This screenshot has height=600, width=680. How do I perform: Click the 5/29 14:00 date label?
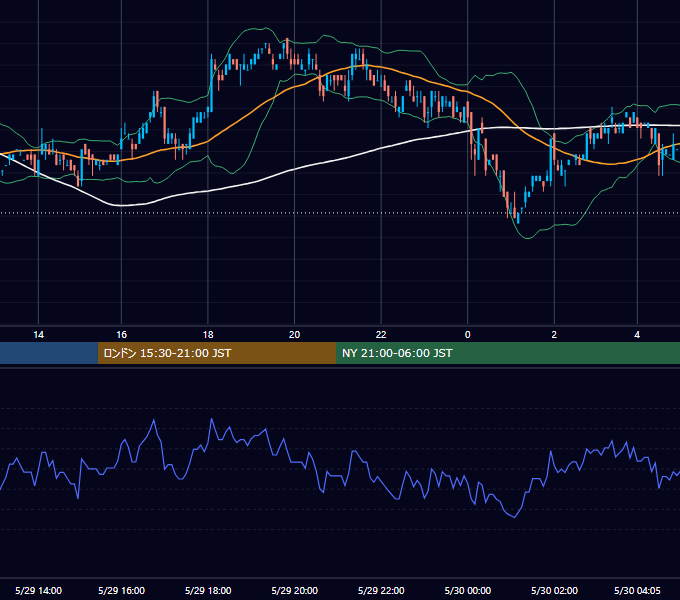point(39,590)
